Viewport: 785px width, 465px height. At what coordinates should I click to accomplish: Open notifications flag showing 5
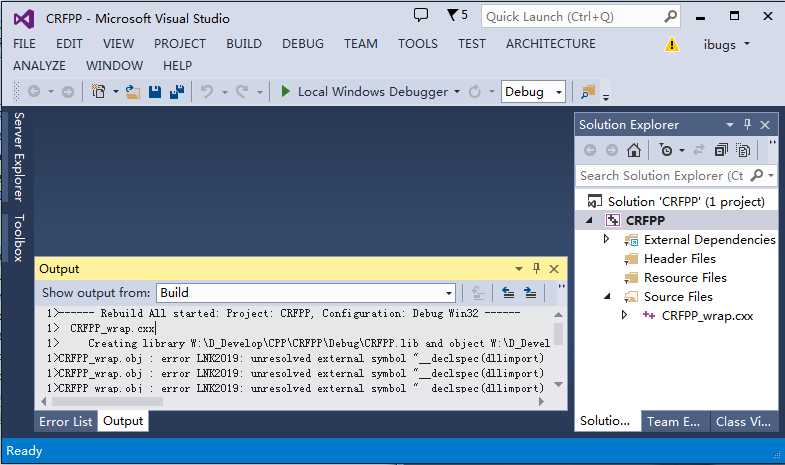click(457, 16)
